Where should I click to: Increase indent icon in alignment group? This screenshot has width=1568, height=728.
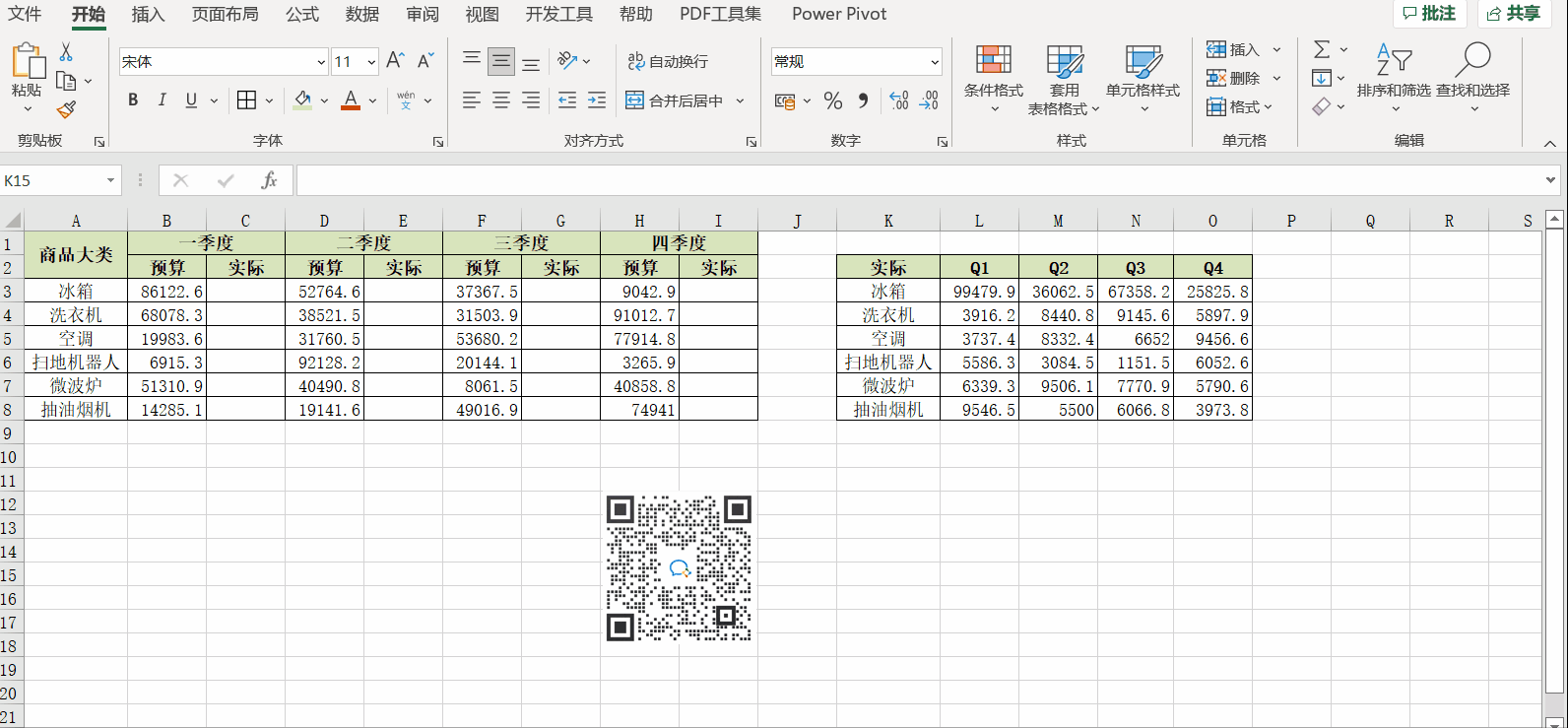597,99
